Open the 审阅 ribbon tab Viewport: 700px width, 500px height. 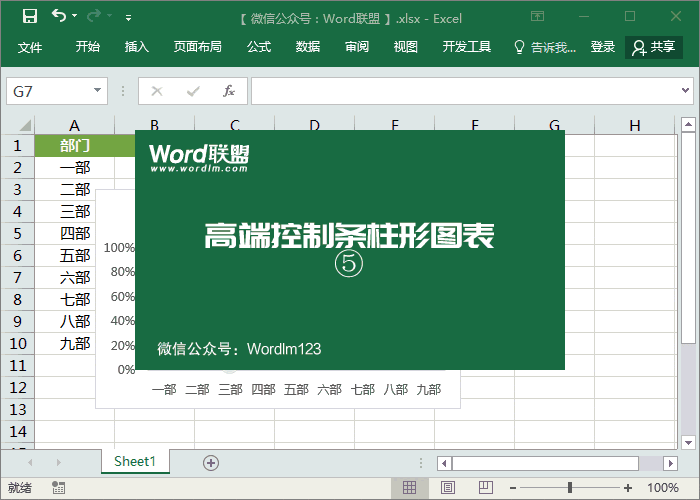click(357, 46)
